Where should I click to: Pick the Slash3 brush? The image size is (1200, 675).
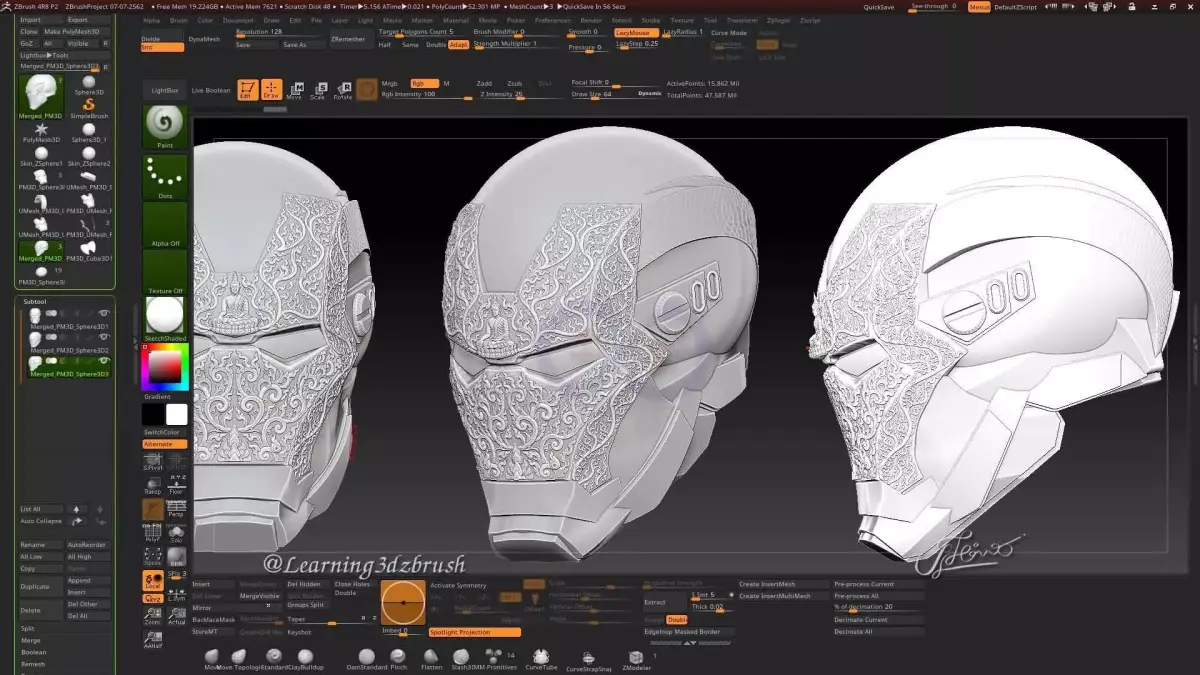(461, 659)
